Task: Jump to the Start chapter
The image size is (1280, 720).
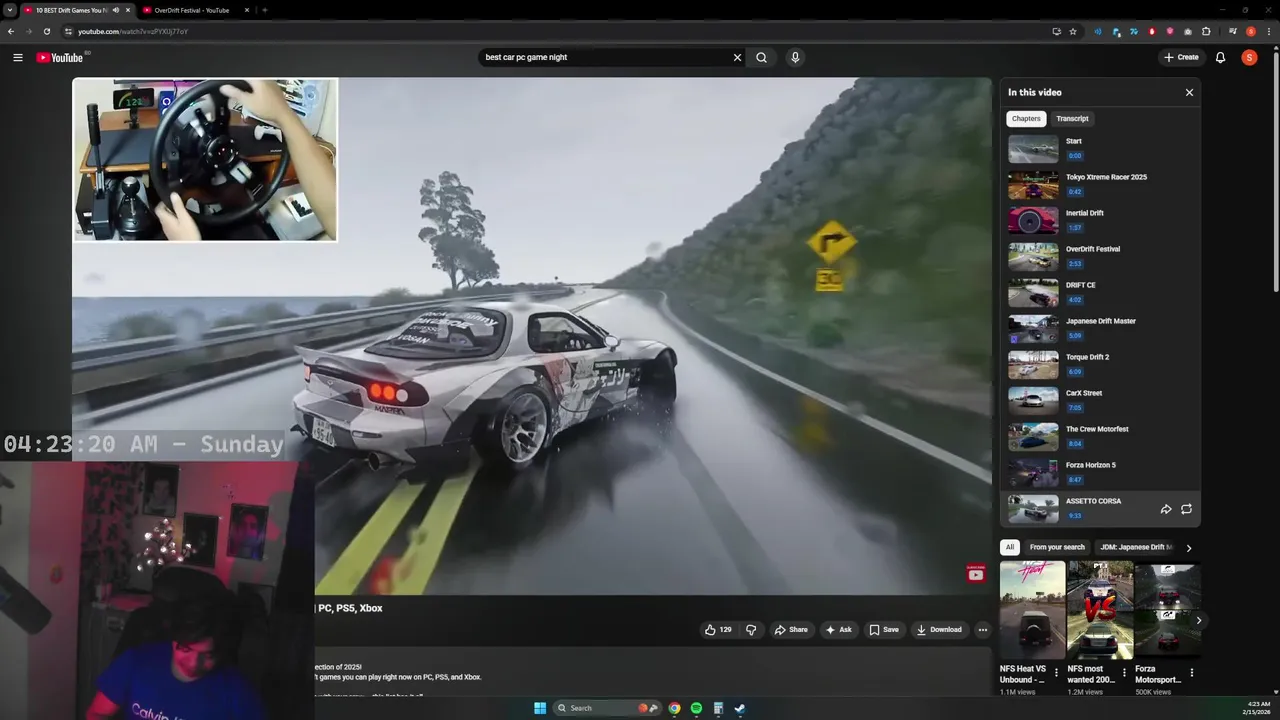Action: [1100, 148]
